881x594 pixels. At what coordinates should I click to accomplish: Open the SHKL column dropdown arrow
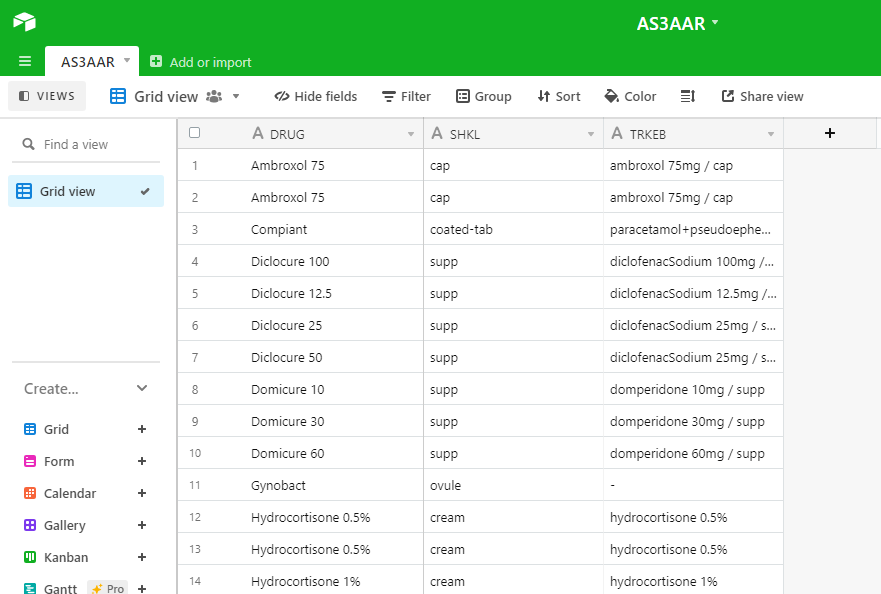click(x=591, y=134)
